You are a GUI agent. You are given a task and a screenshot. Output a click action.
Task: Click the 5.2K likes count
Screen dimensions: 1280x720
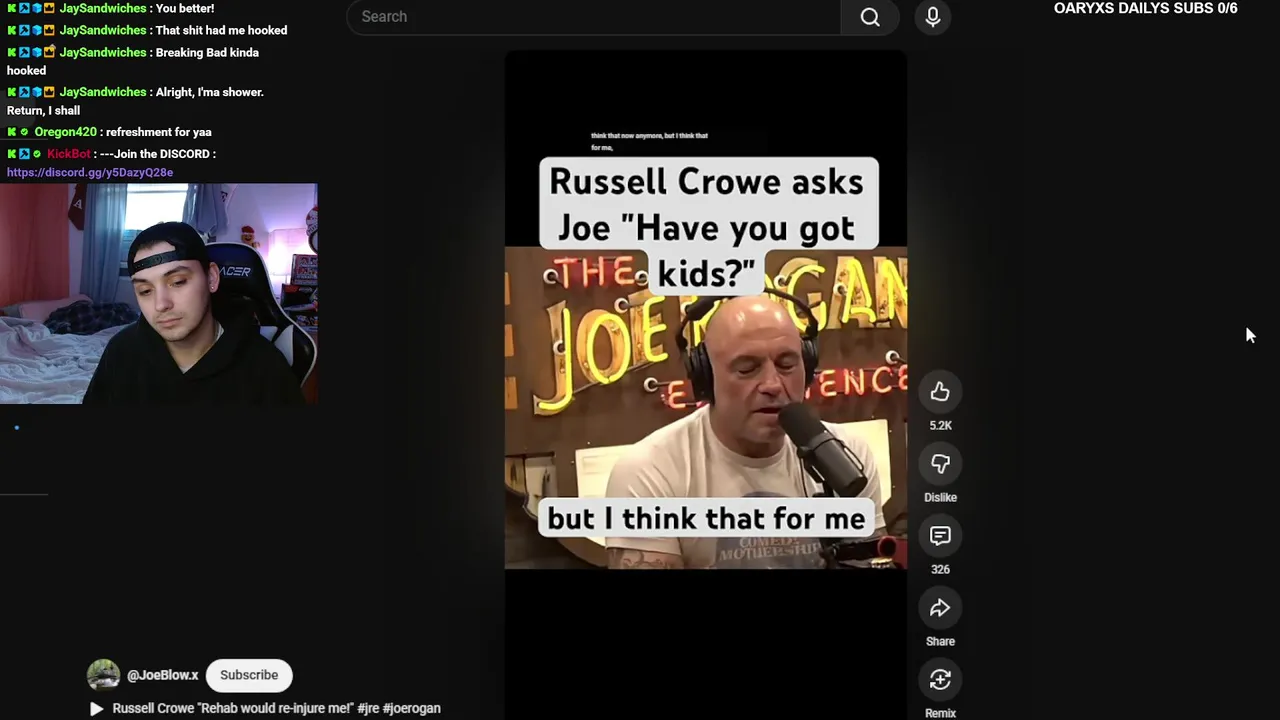(x=940, y=425)
